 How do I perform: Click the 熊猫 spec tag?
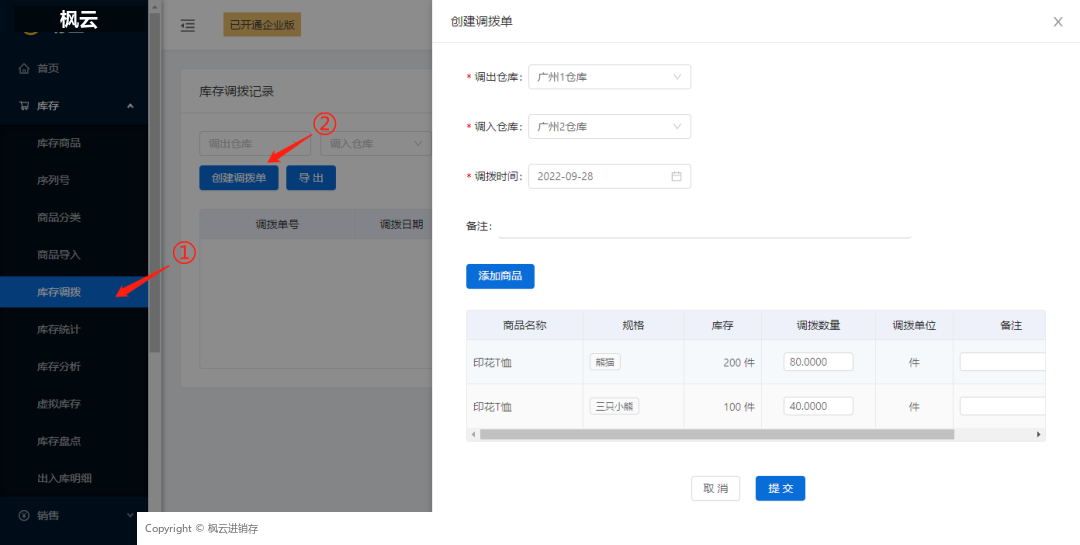point(605,362)
